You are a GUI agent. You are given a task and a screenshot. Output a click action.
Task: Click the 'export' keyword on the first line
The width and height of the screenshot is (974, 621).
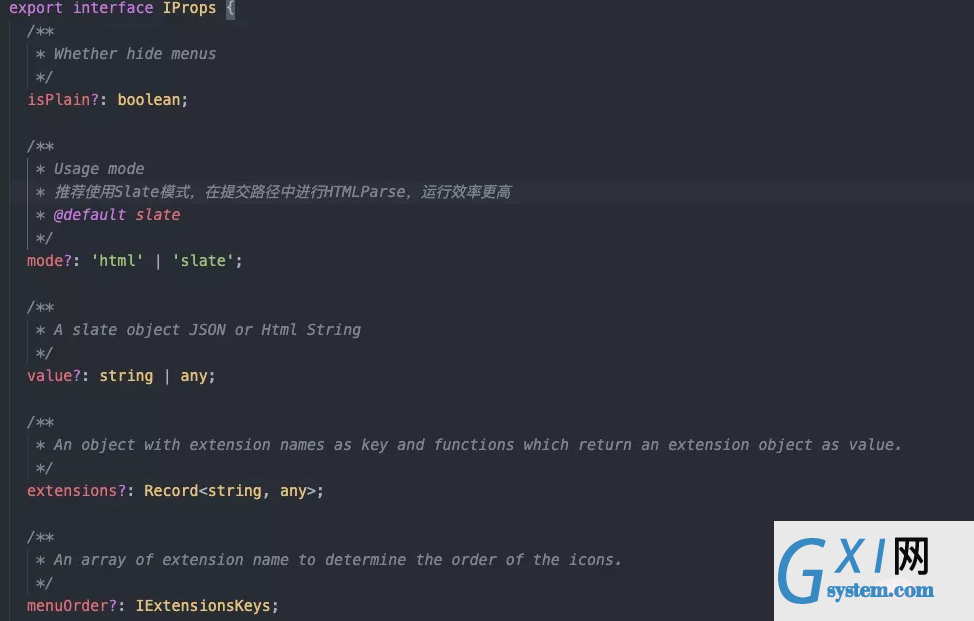(x=35, y=8)
